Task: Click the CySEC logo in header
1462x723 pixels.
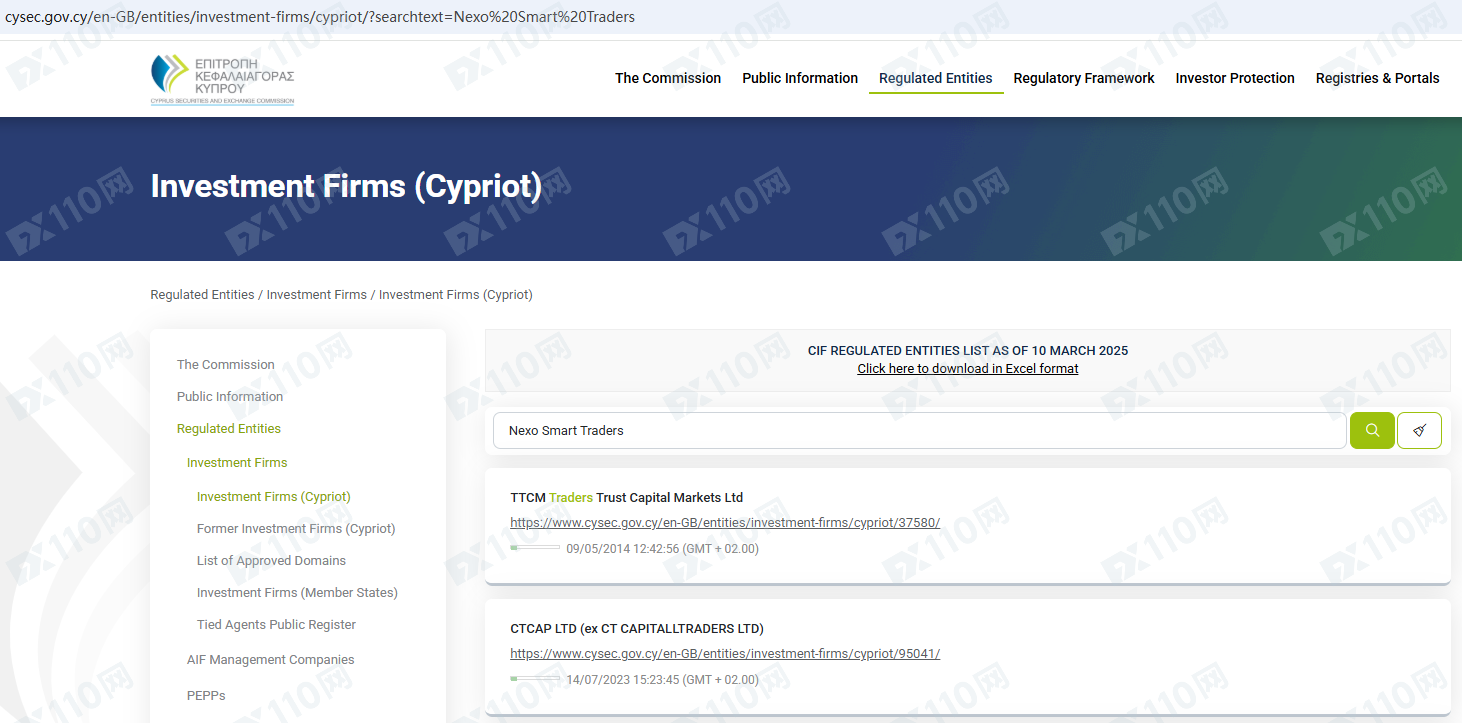Action: point(222,79)
